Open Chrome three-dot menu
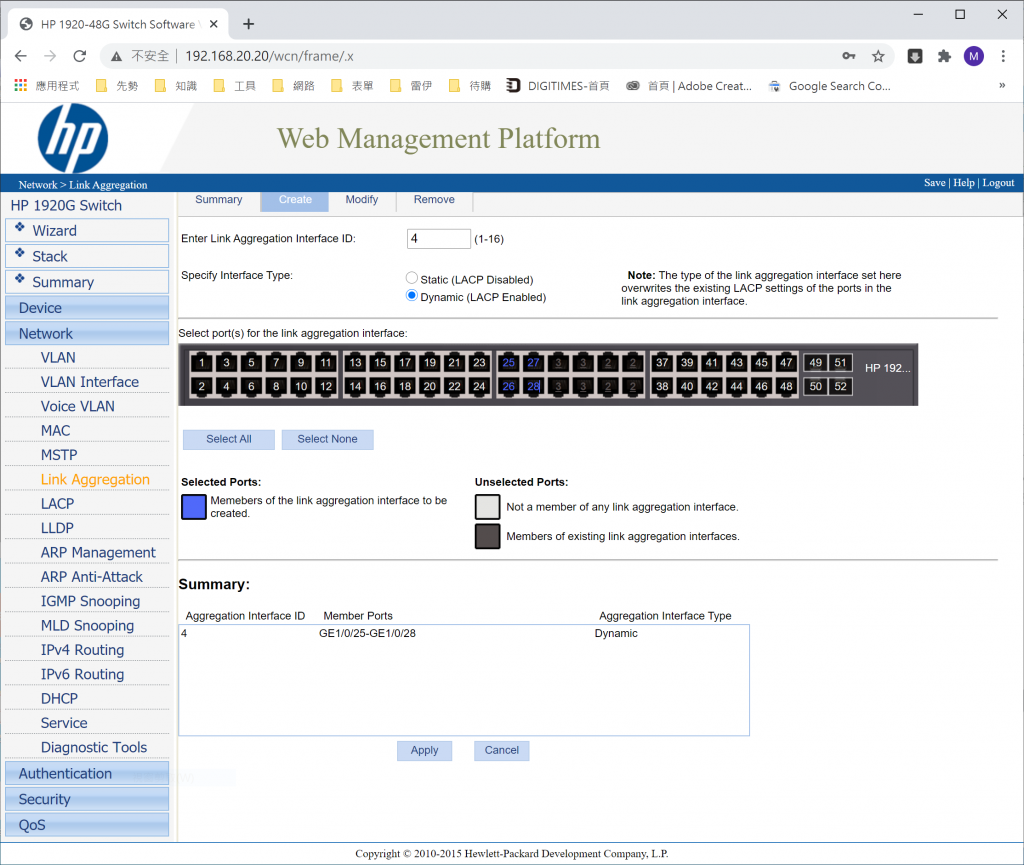Screen dimensions: 1024x865 1003,56
